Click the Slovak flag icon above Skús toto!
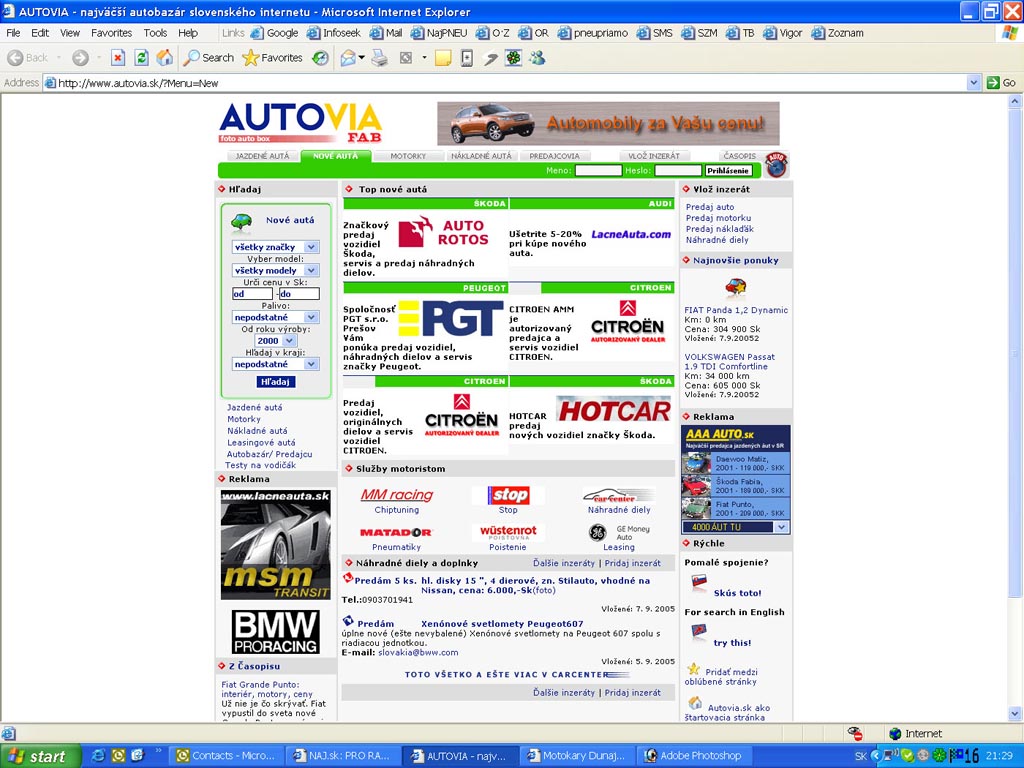The height and width of the screenshot is (768, 1024). [699, 581]
